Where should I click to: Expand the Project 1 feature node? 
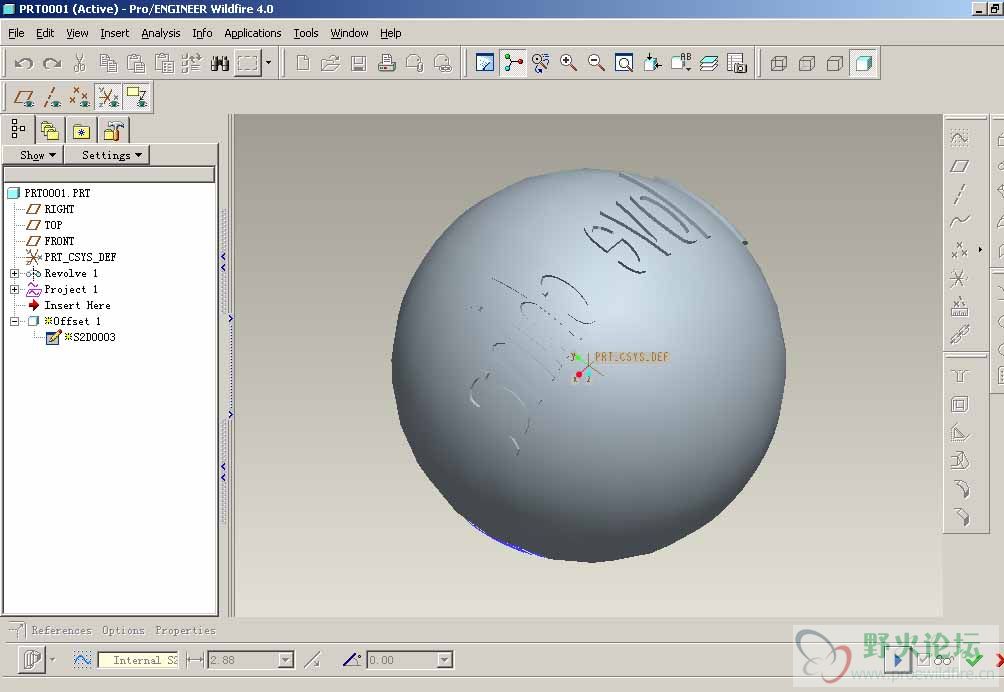(14, 289)
